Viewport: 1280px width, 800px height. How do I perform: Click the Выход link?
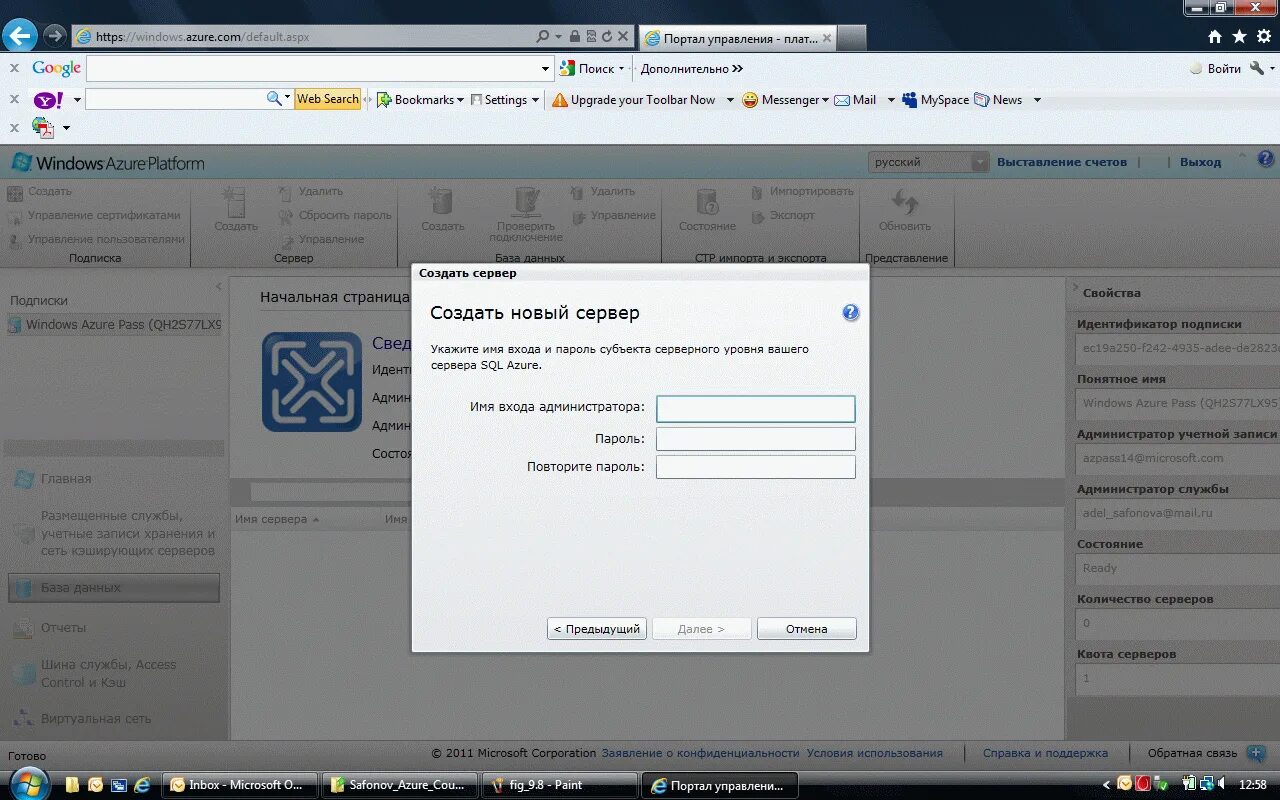[x=1200, y=162]
